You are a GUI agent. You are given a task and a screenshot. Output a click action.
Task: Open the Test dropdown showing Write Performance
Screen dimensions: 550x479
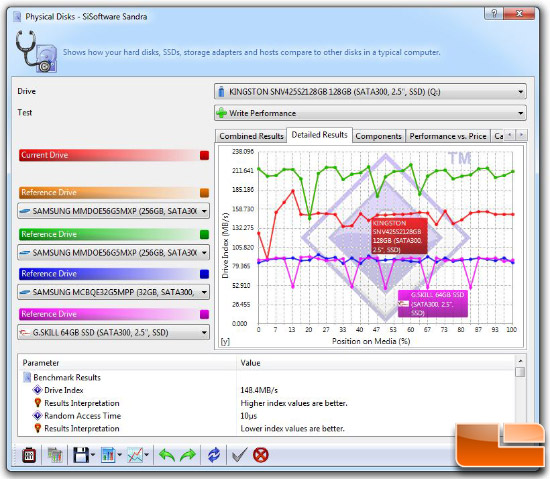point(370,113)
